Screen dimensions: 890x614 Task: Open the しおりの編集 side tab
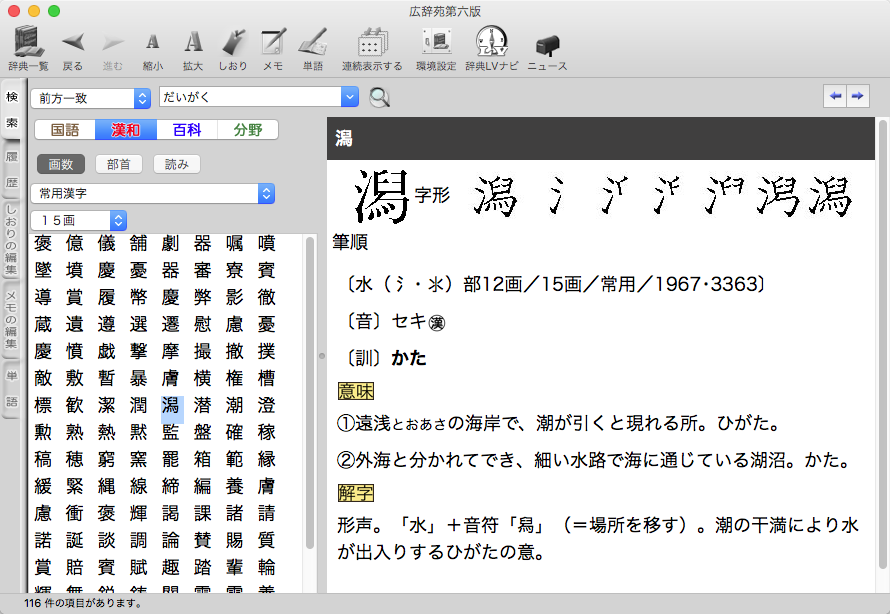[12, 240]
